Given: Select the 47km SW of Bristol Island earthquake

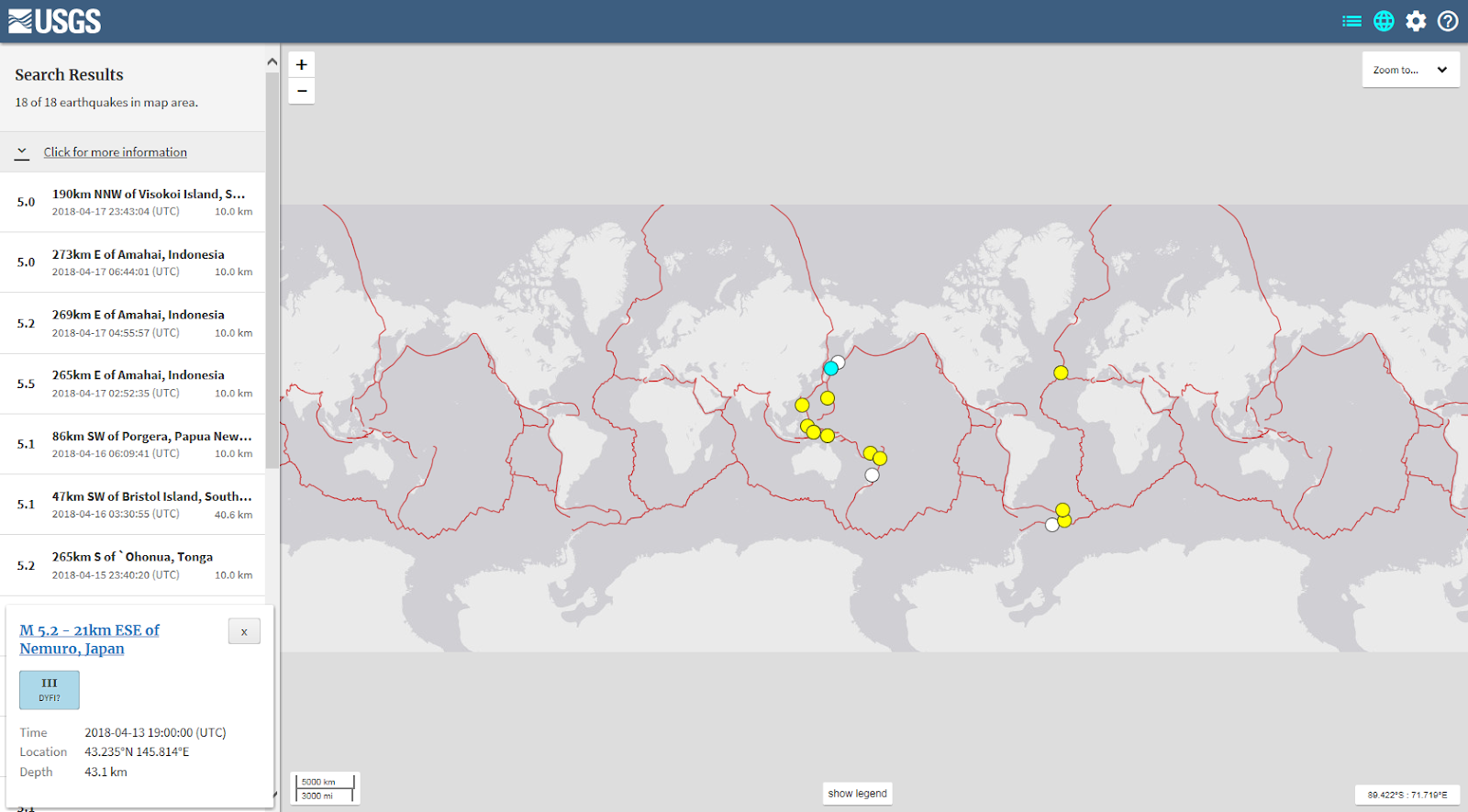Looking at the screenshot, I should pos(133,505).
